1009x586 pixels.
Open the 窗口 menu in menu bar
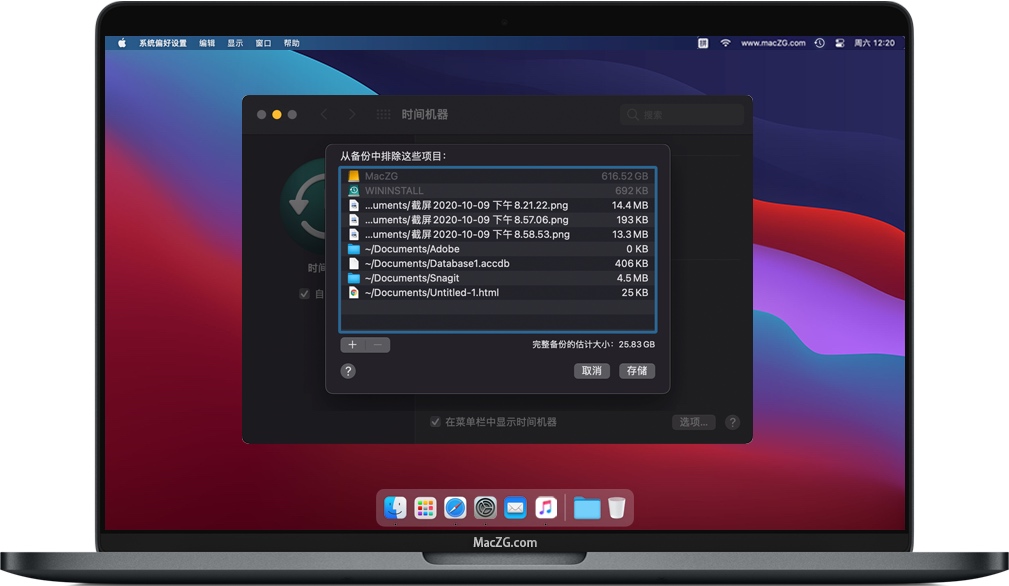263,43
